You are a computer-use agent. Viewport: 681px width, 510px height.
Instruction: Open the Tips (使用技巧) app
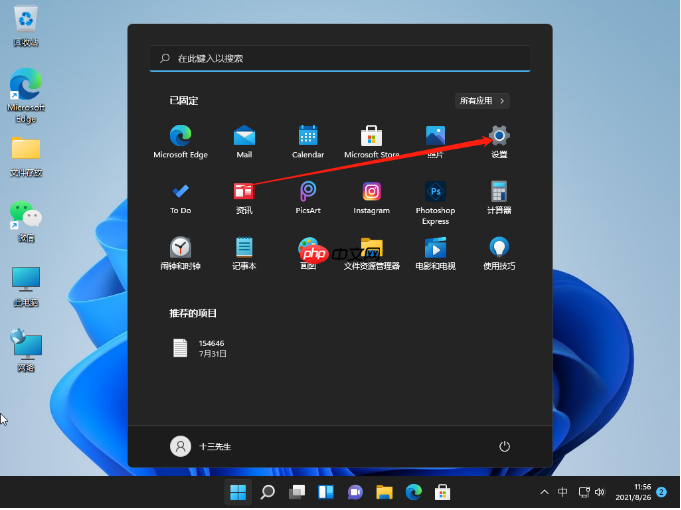(x=499, y=253)
